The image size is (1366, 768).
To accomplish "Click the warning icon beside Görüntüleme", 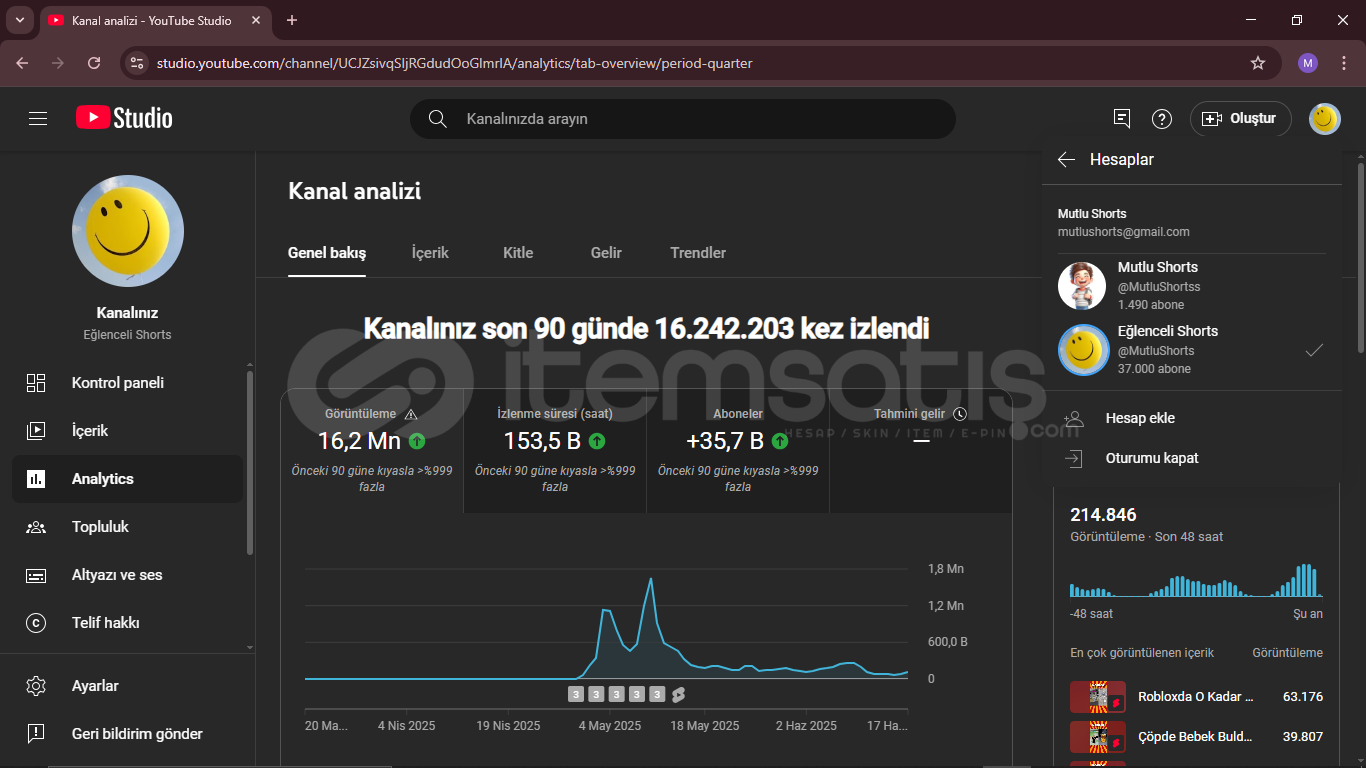I will (411, 414).
